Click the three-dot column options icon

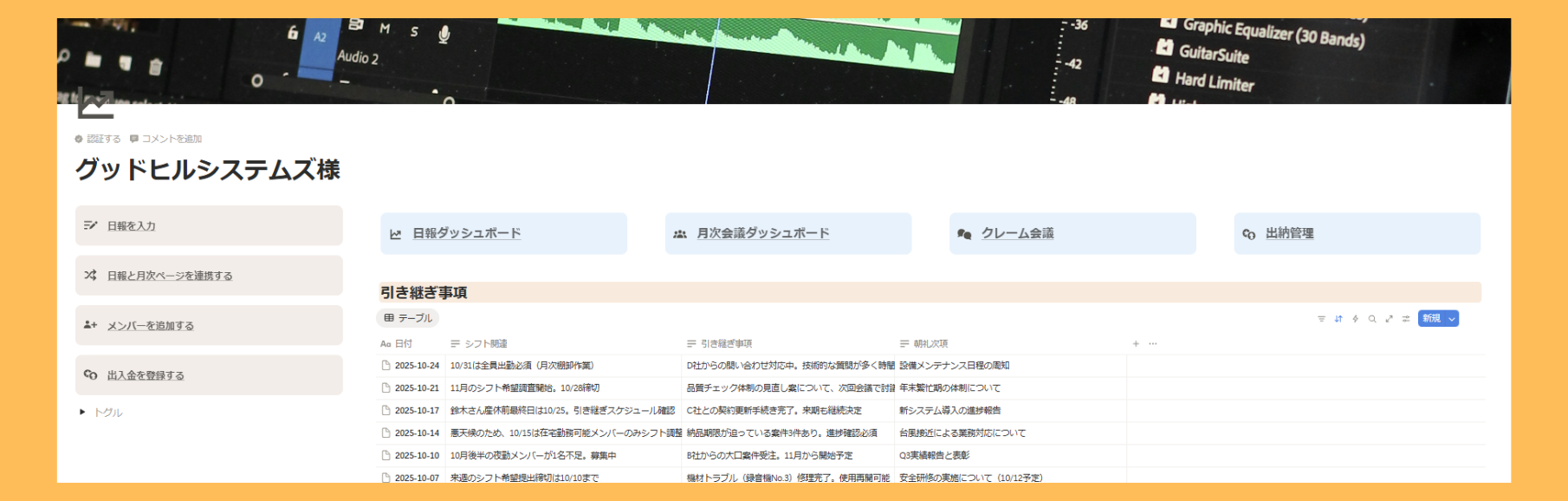[x=1153, y=344]
